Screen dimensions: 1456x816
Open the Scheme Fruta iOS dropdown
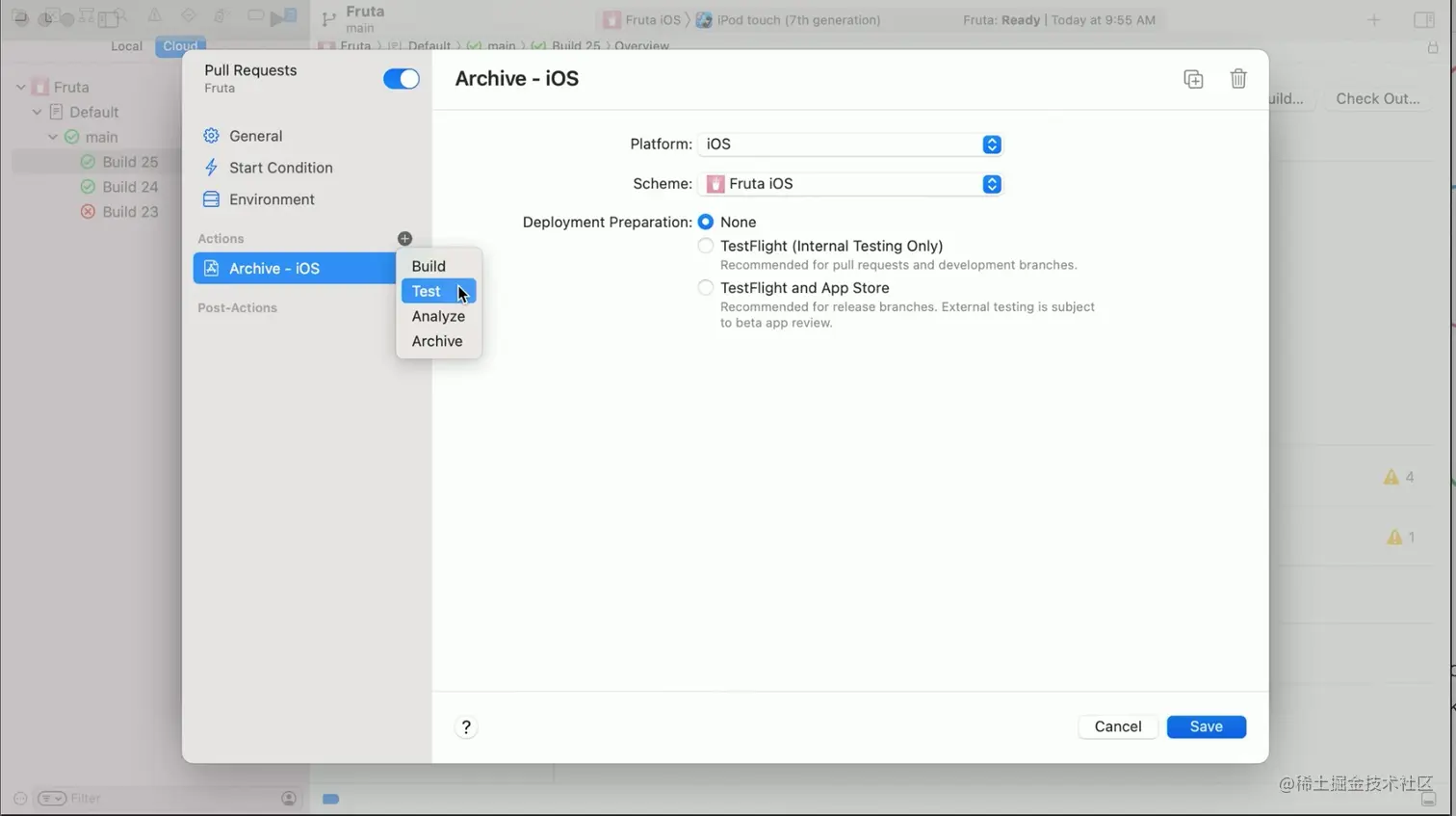pos(850,184)
